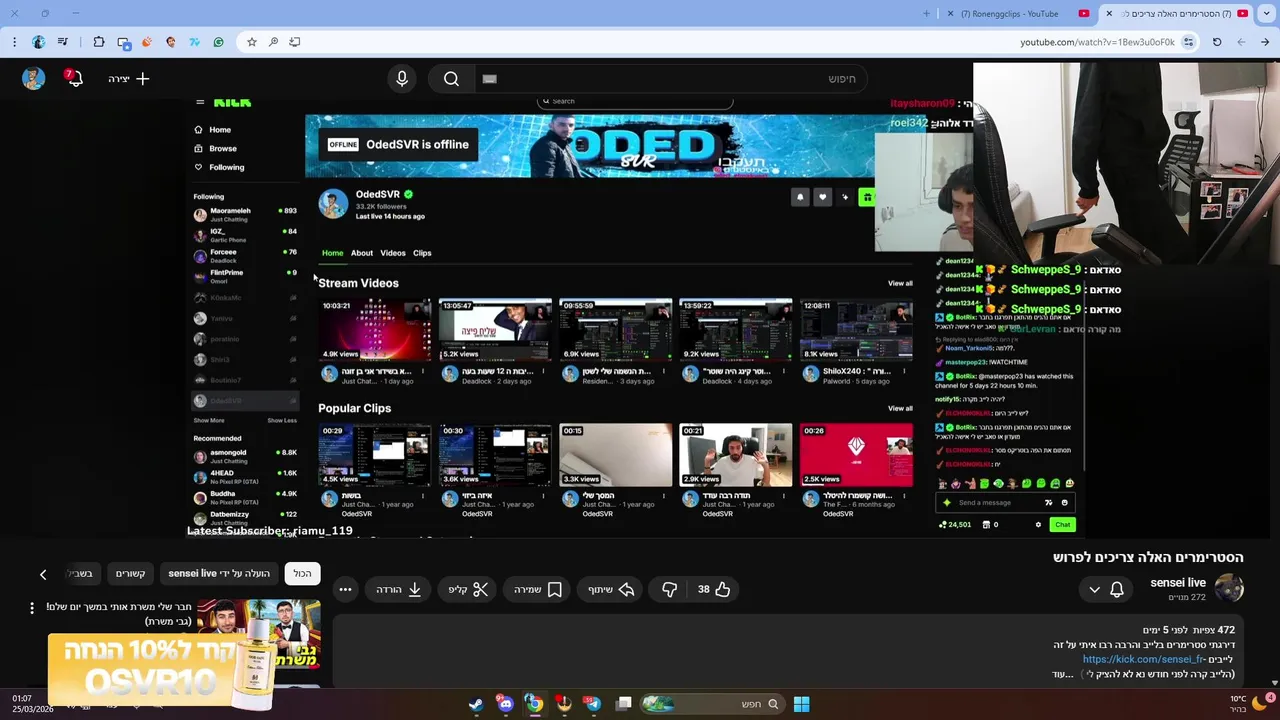The height and width of the screenshot is (720, 1280).
Task: Open options menu for the גבי משרת video
Action: [32, 608]
